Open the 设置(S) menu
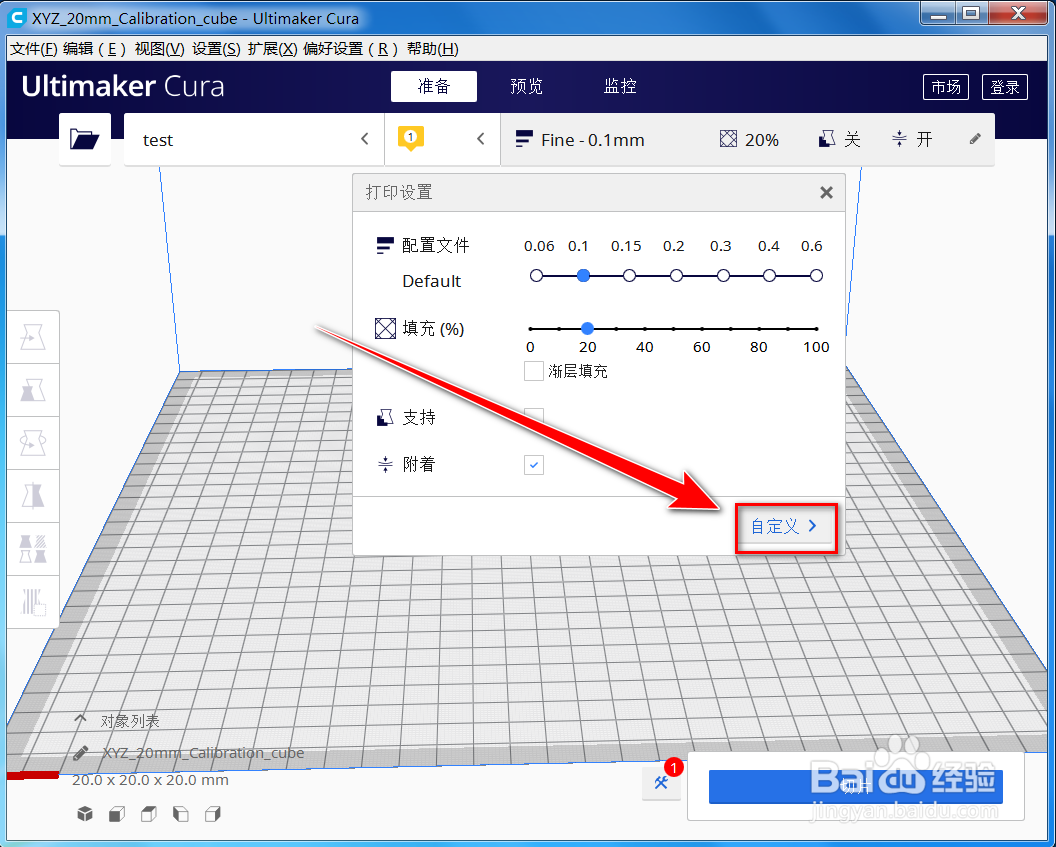The width and height of the screenshot is (1056, 847). 216,48
